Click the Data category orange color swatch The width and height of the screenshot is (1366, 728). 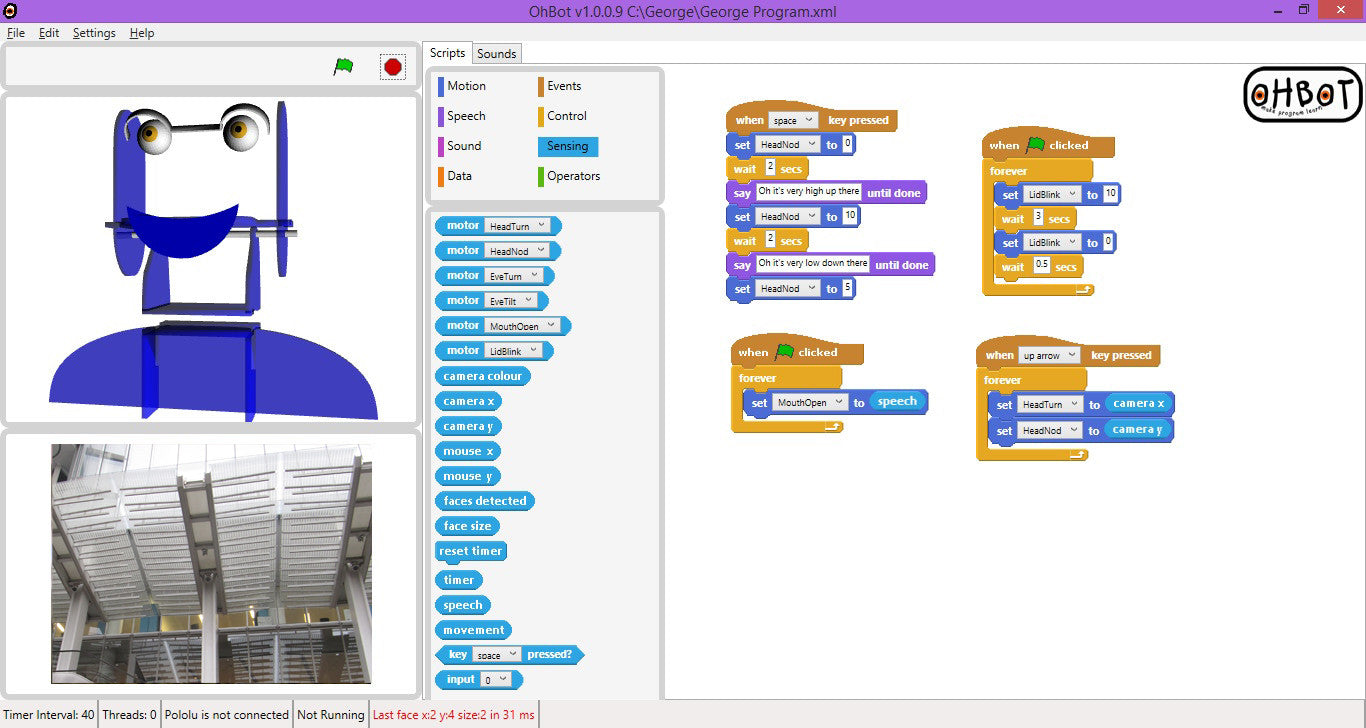pyautogui.click(x=440, y=176)
